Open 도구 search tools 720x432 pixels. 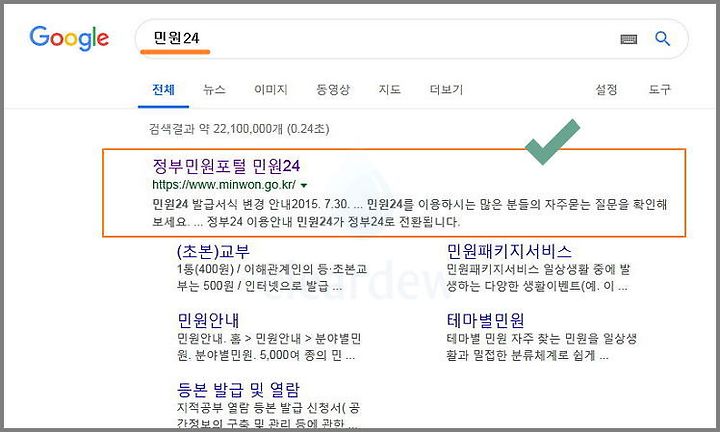pos(659,89)
